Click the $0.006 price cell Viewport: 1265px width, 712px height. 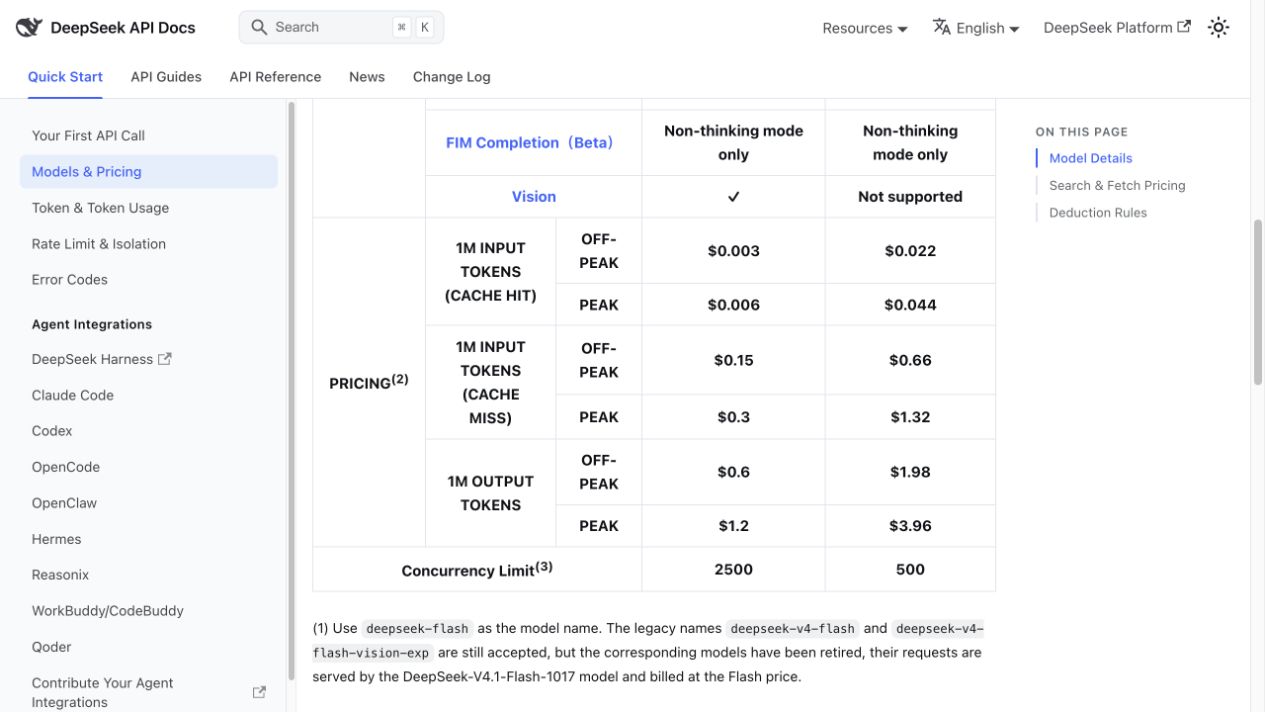[x=734, y=305]
